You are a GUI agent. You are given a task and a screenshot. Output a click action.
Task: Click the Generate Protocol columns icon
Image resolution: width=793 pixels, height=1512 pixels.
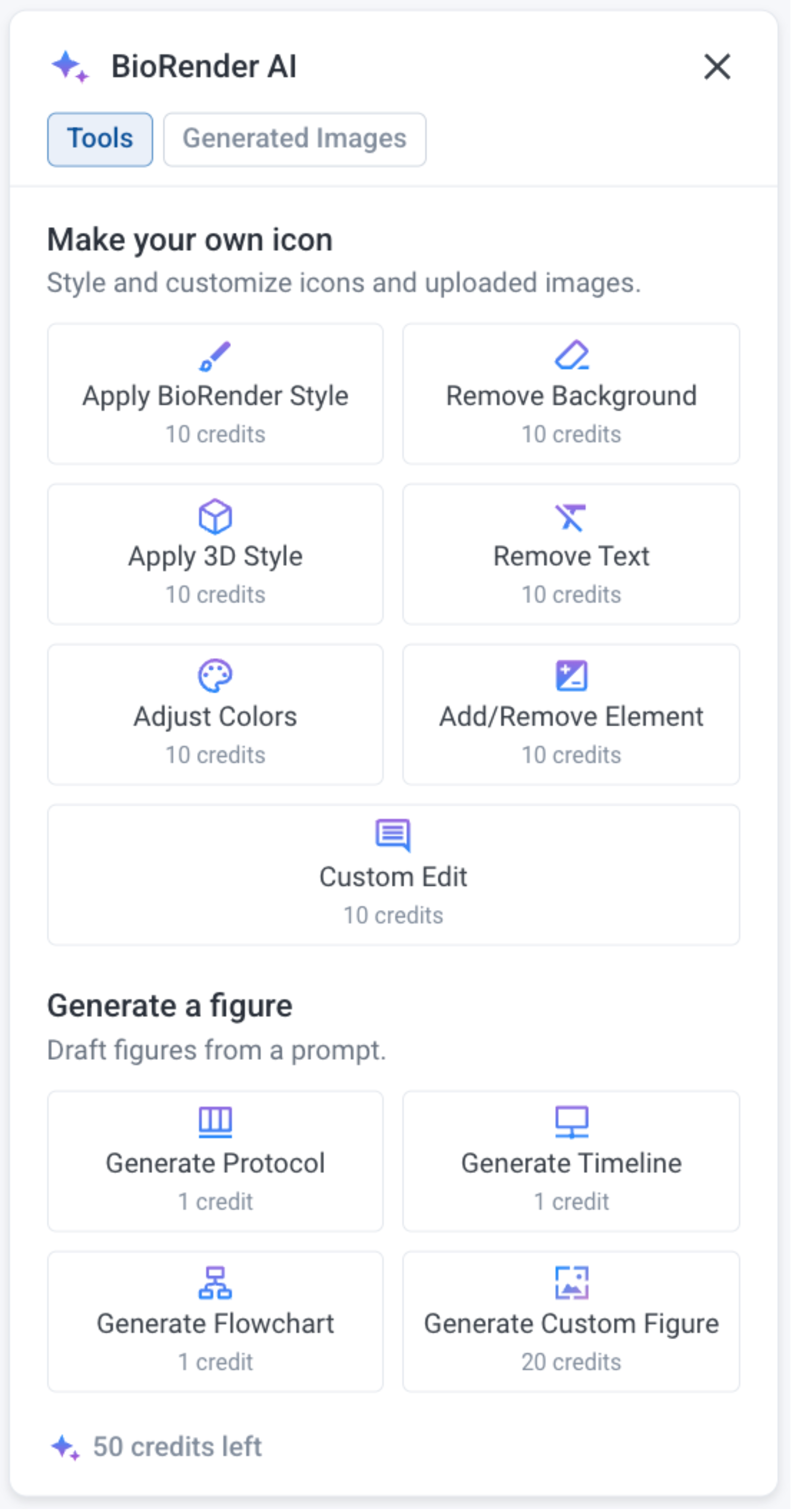[215, 1122]
